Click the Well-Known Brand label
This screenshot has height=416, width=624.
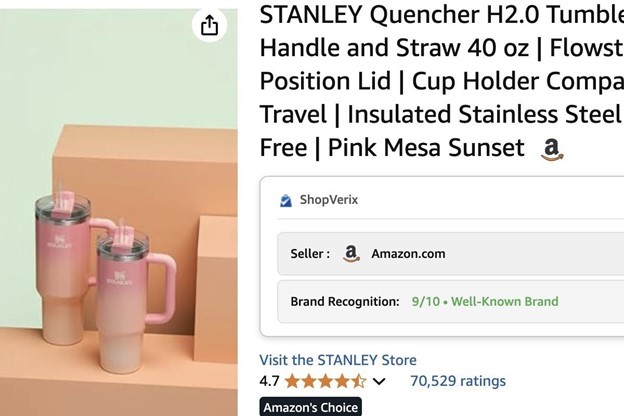click(x=504, y=301)
